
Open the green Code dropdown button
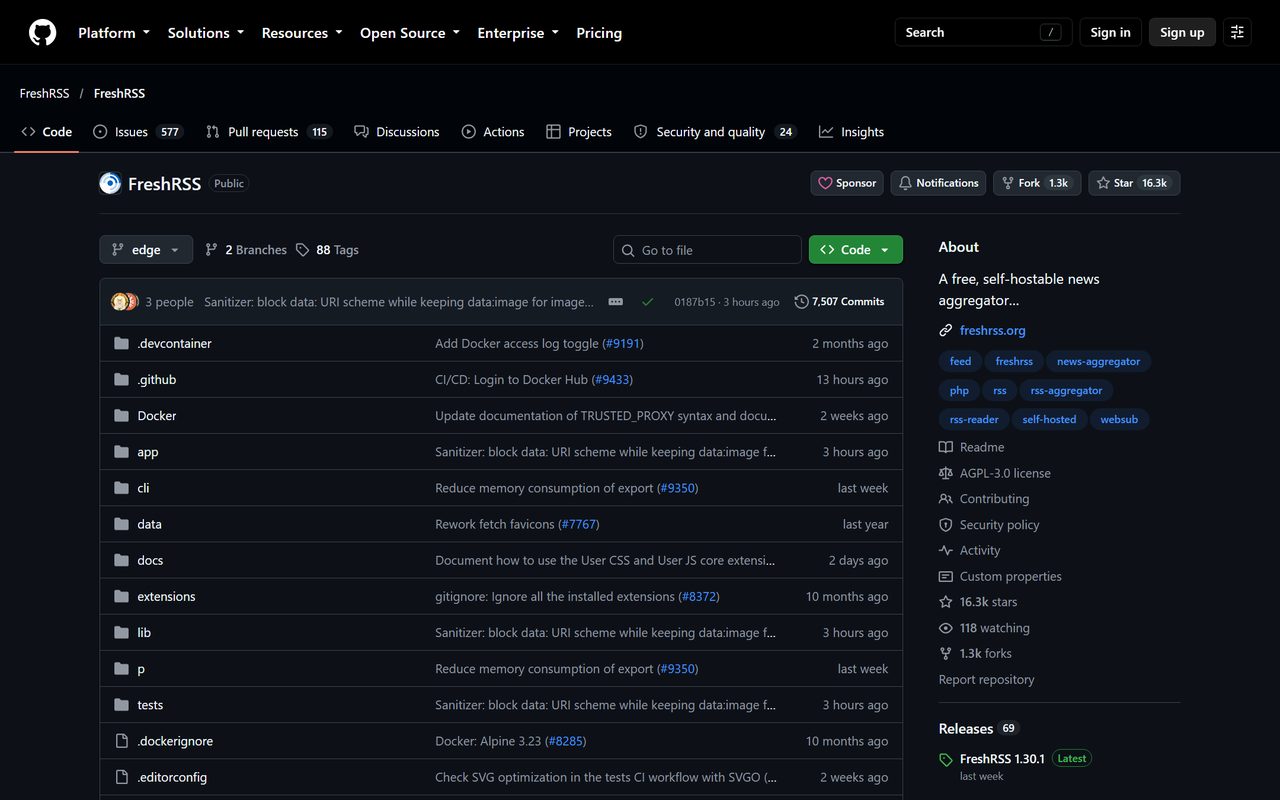tap(856, 250)
